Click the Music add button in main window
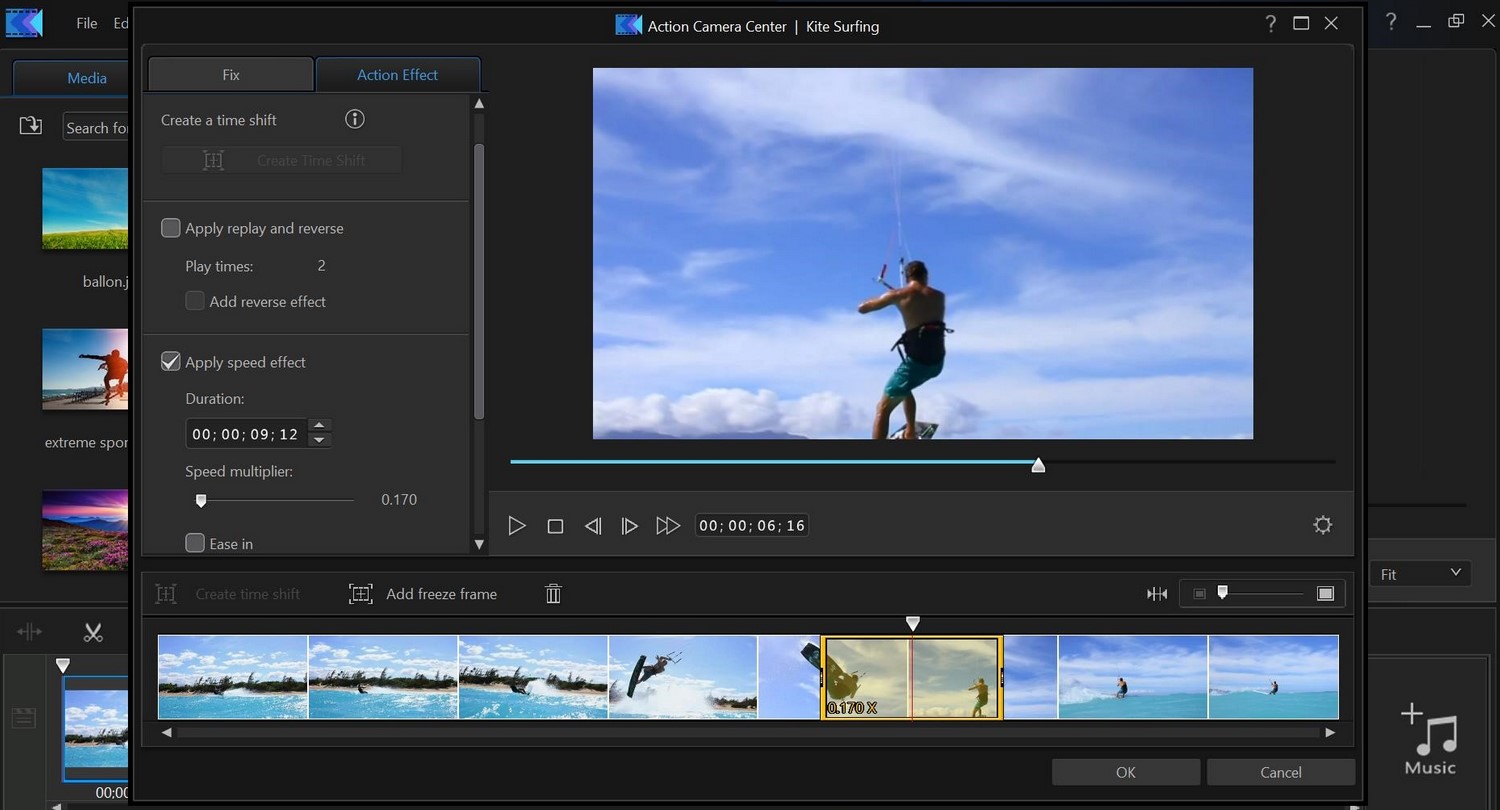Image resolution: width=1500 pixels, height=810 pixels. coord(1430,740)
